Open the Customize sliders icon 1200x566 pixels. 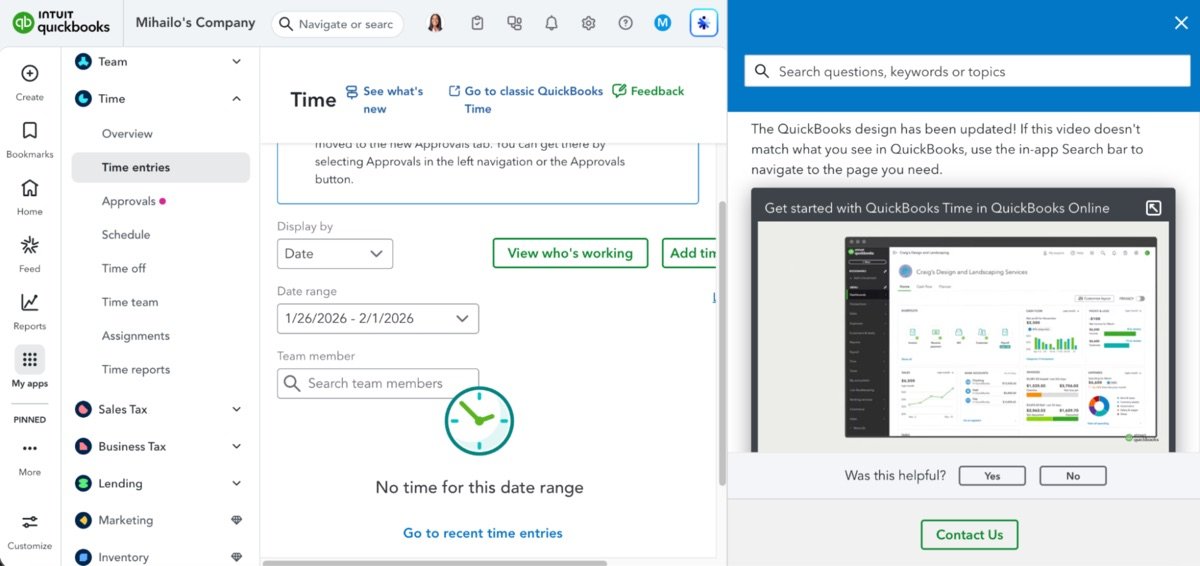coord(30,522)
